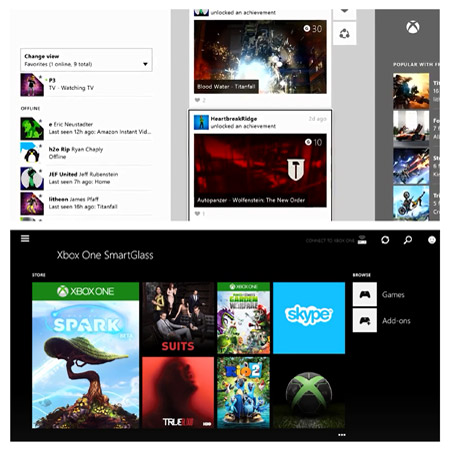Select litheon James Pfaff row text
This screenshot has width=450, height=450.
[x=83, y=203]
